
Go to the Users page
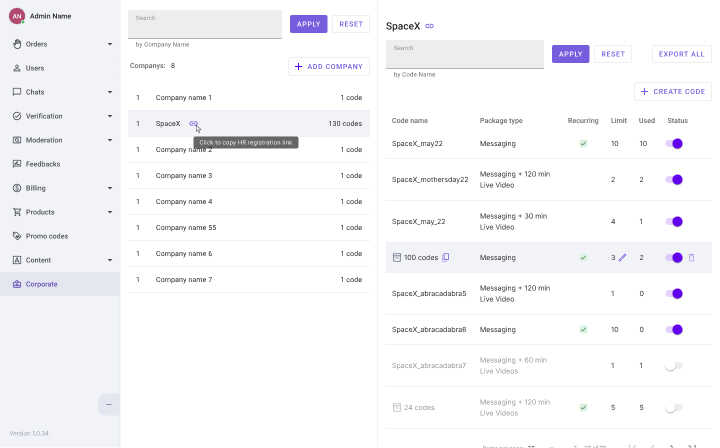tap(35, 68)
